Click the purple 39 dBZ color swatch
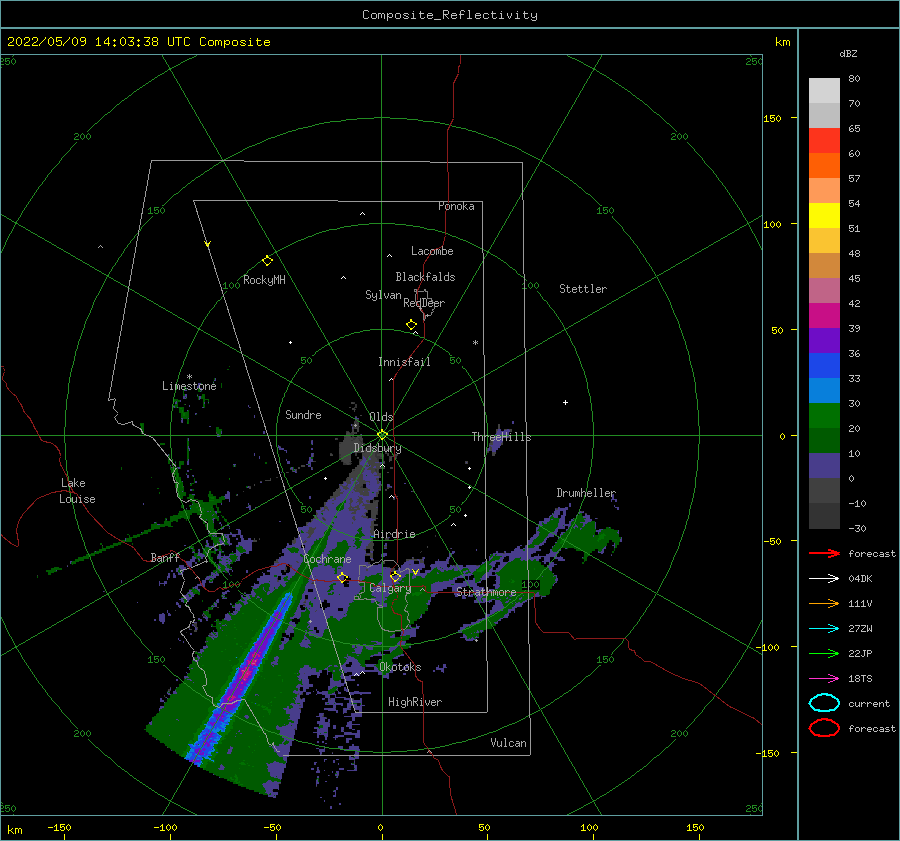 click(824, 340)
